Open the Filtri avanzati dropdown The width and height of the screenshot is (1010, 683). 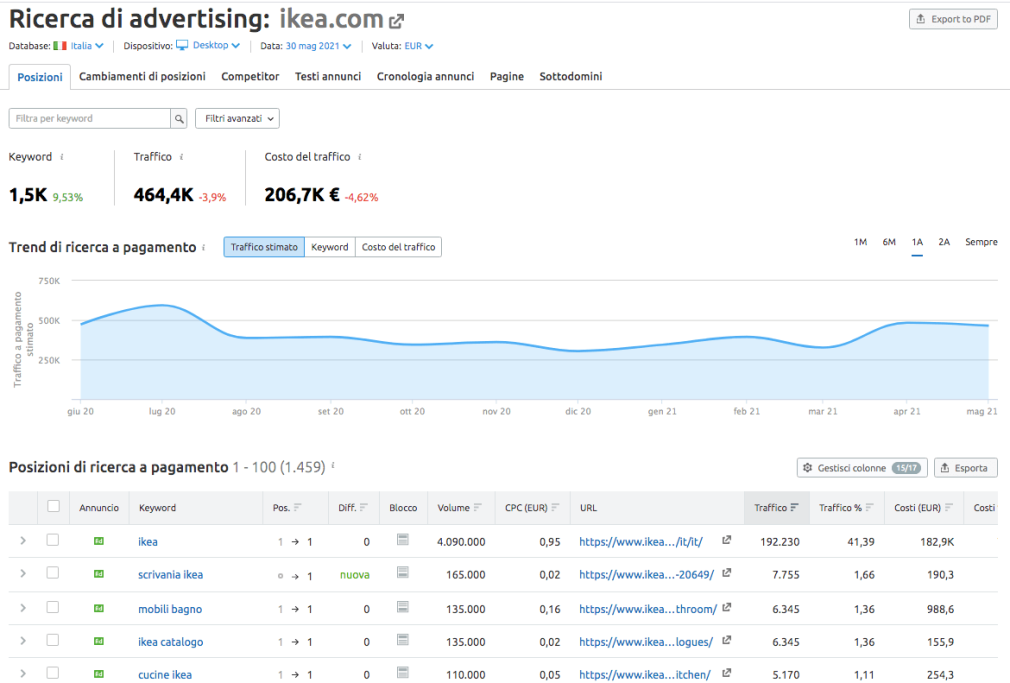coord(237,119)
